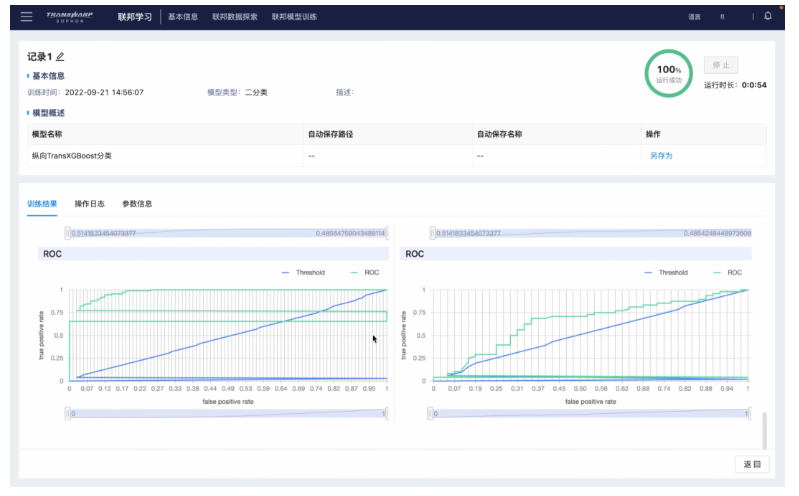Toggle ROC legend in right ROC chart

pos(726,272)
